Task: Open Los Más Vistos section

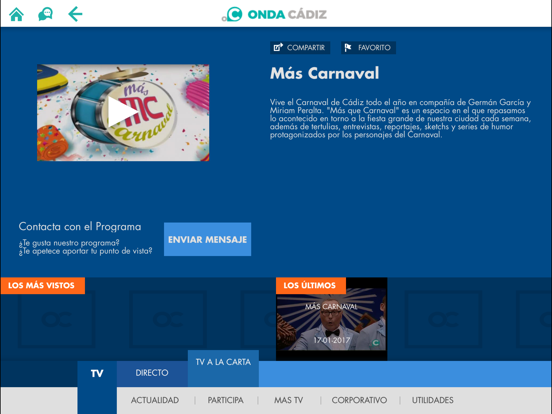Action: point(43,286)
